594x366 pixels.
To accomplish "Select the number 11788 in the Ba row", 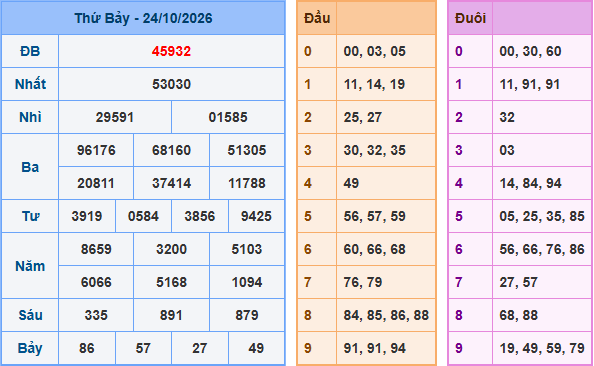I will (x=247, y=183).
